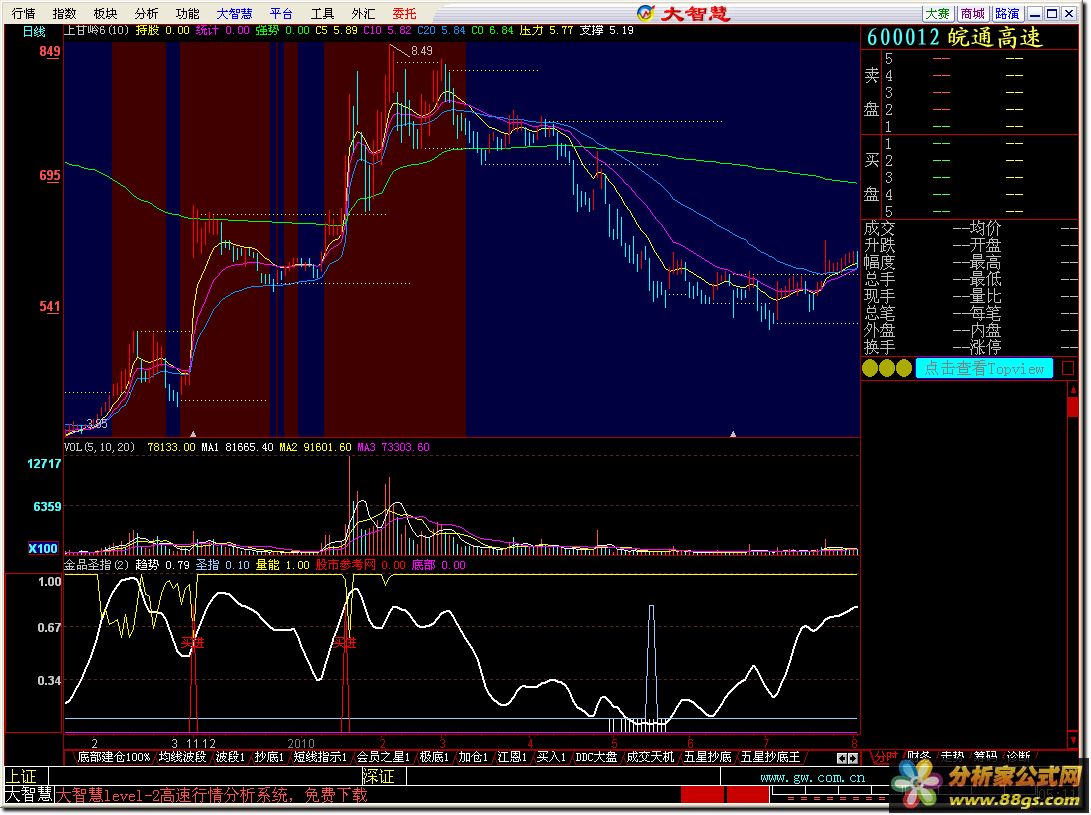Minimize the 大智慧 window

1035,14
